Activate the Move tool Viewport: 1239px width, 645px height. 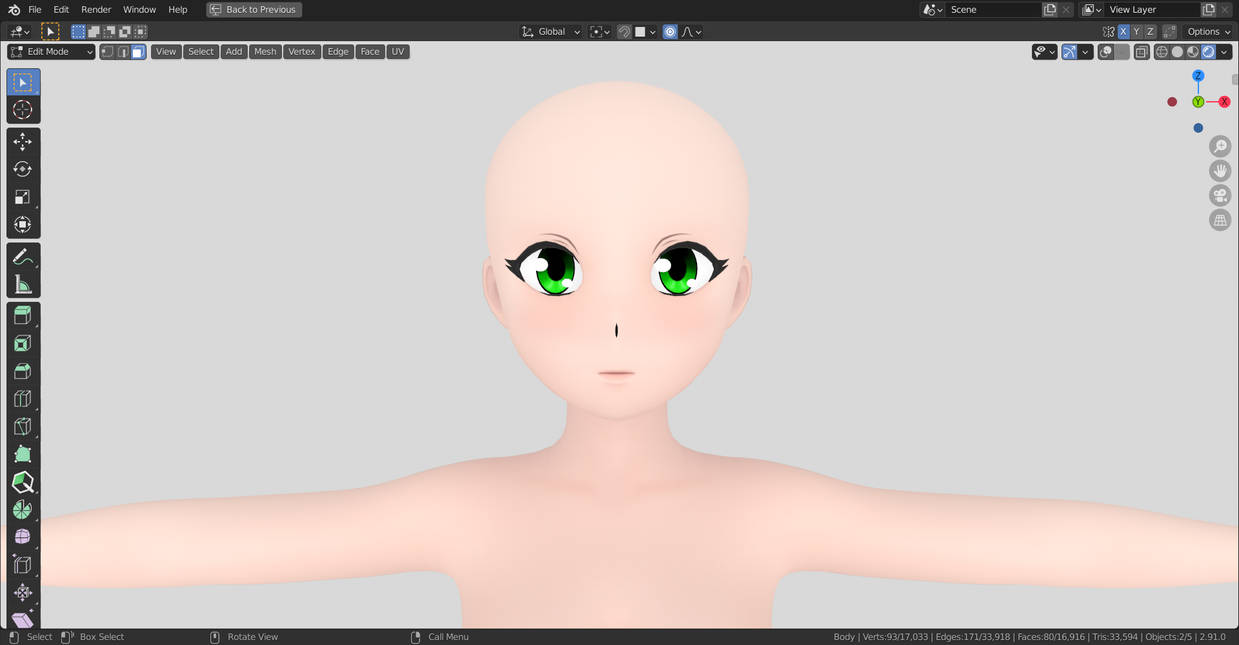(x=23, y=142)
